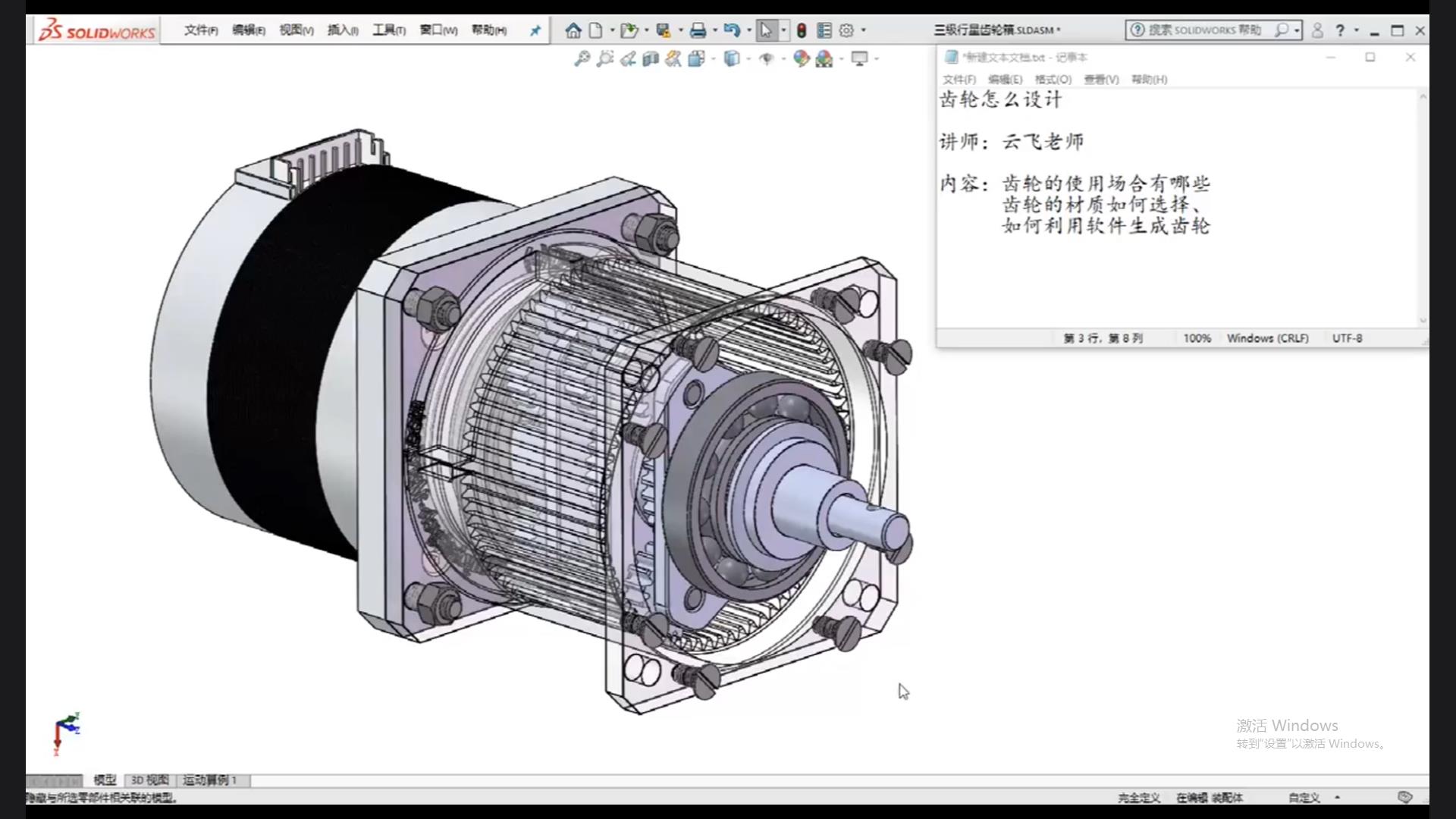Image resolution: width=1456 pixels, height=819 pixels.
Task: Expand the Save dropdown arrow
Action: click(680, 30)
